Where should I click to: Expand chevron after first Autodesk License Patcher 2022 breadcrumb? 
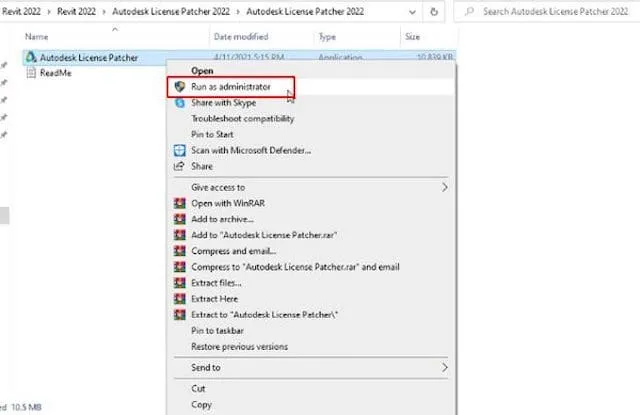coord(238,12)
